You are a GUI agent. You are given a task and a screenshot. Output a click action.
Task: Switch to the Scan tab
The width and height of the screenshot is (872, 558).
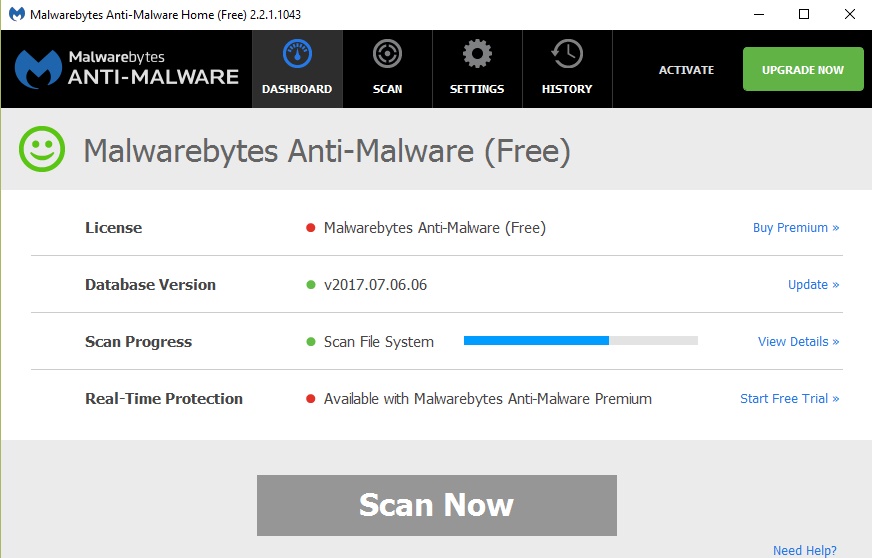click(387, 68)
